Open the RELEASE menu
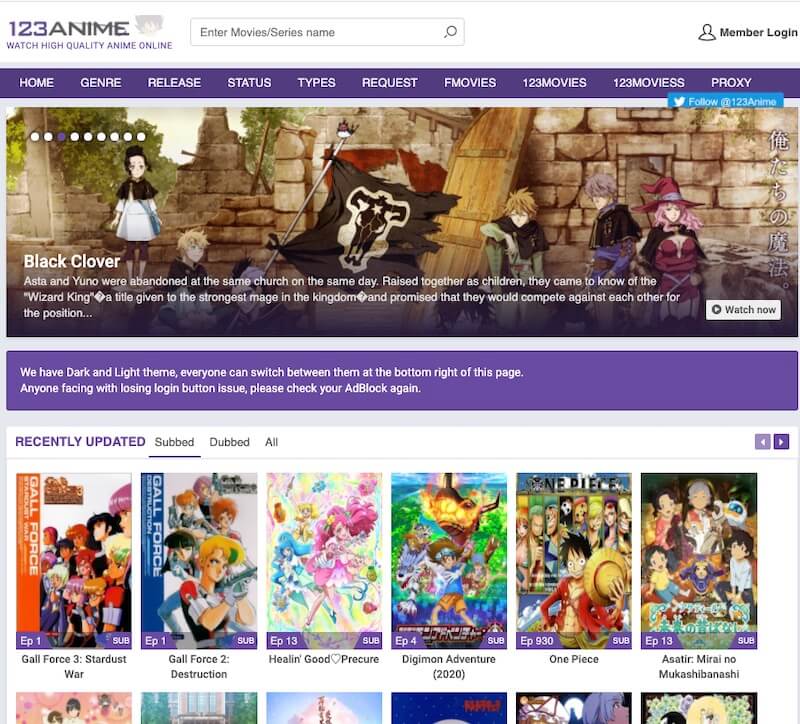 tap(174, 83)
